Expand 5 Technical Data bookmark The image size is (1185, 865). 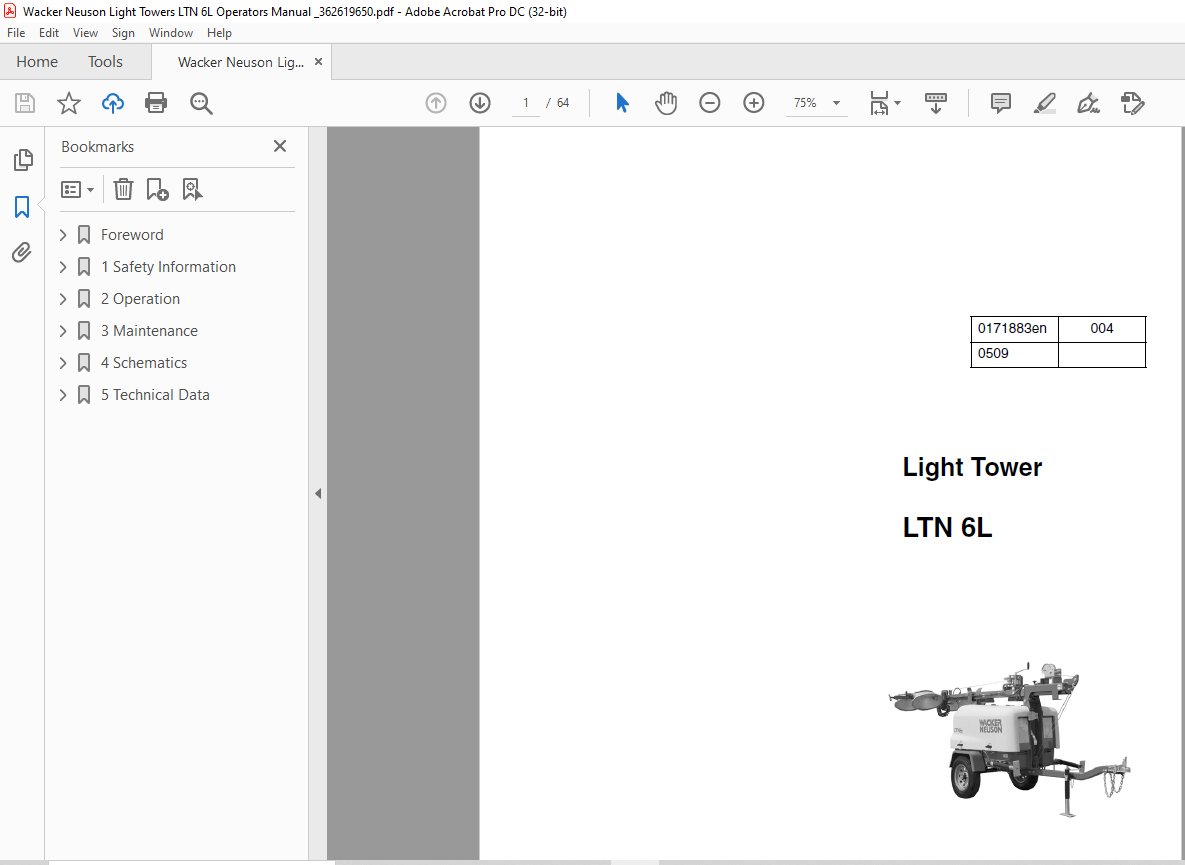[x=63, y=395]
